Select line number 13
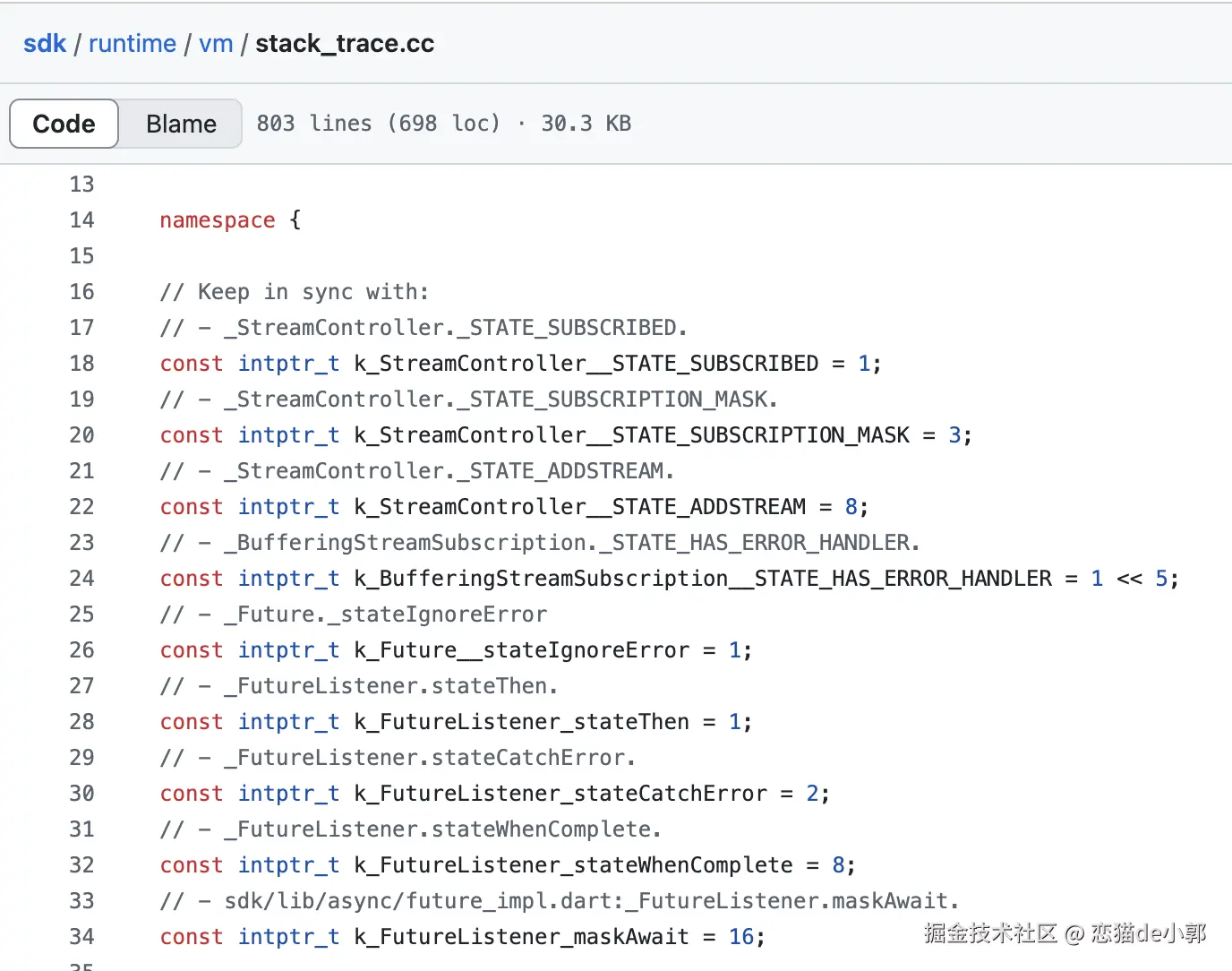Viewport: 1232px width, 971px height. [81, 185]
